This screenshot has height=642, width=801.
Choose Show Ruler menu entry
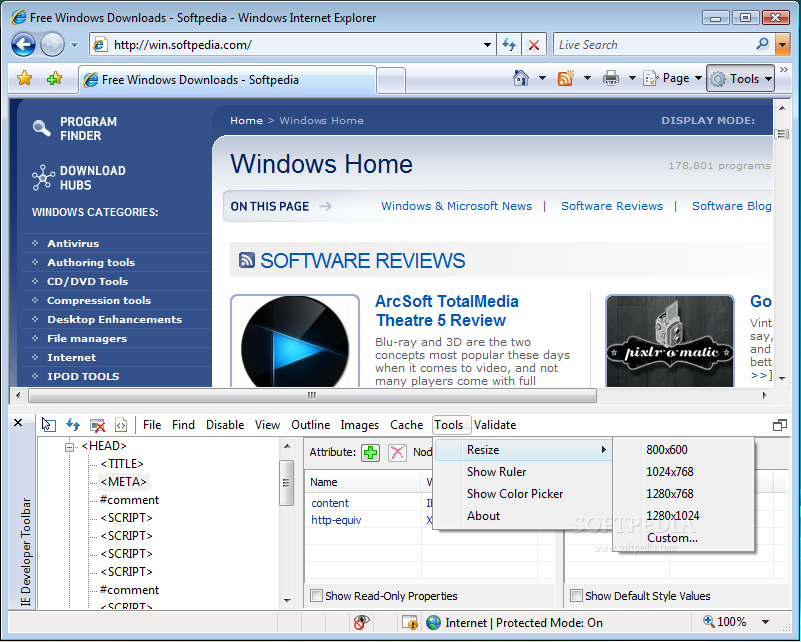[x=523, y=471]
